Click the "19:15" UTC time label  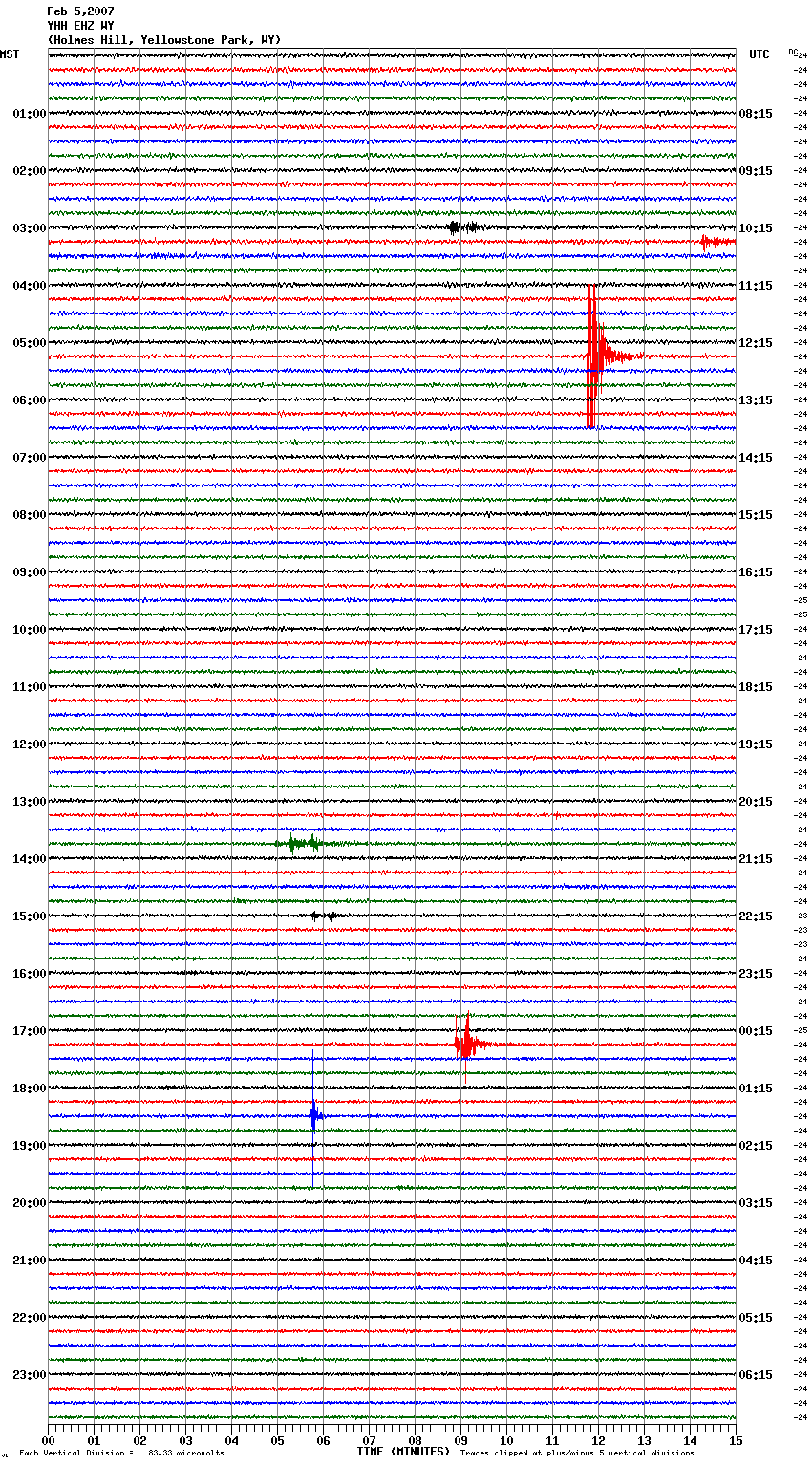[x=756, y=744]
